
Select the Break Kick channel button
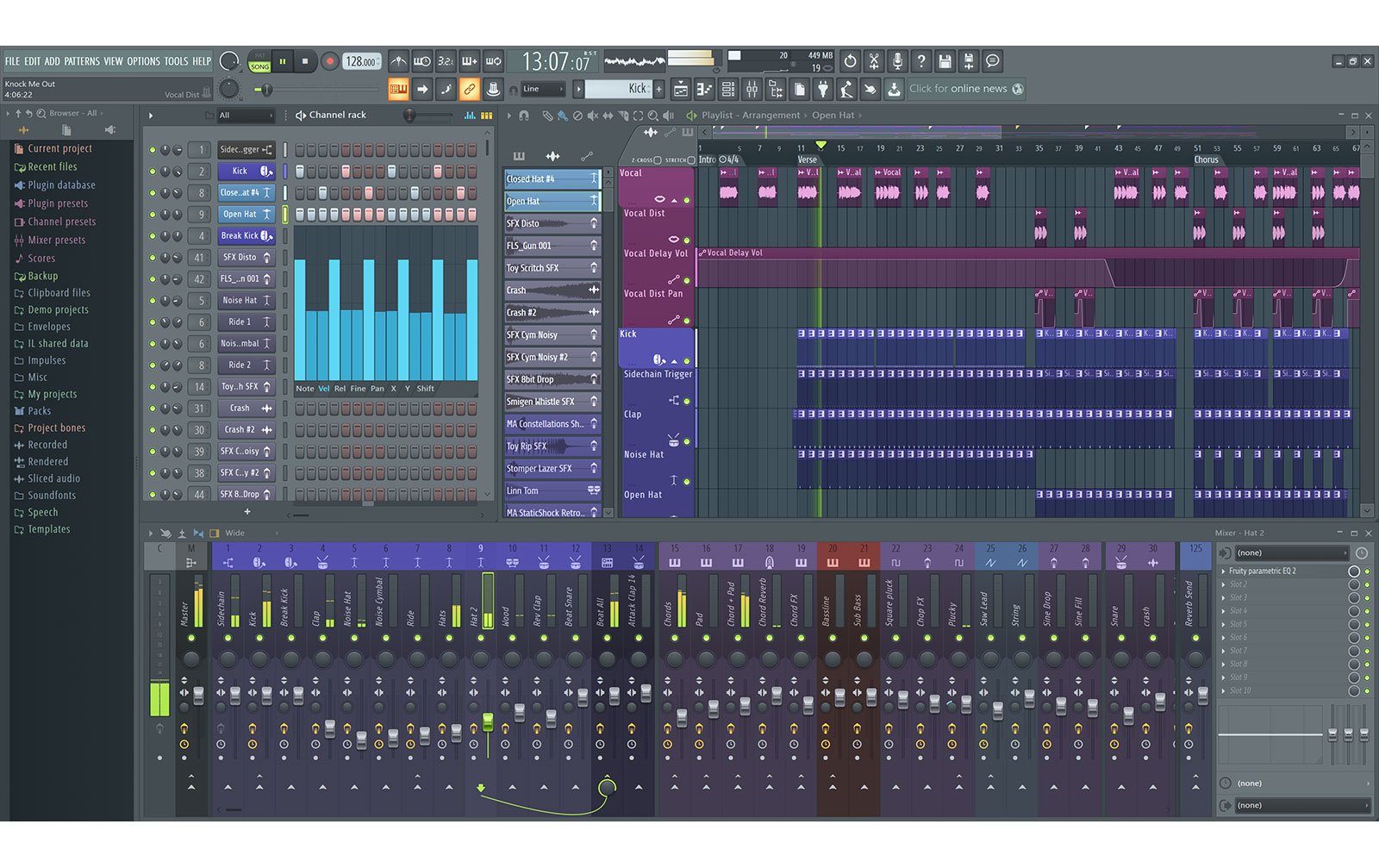click(x=246, y=236)
